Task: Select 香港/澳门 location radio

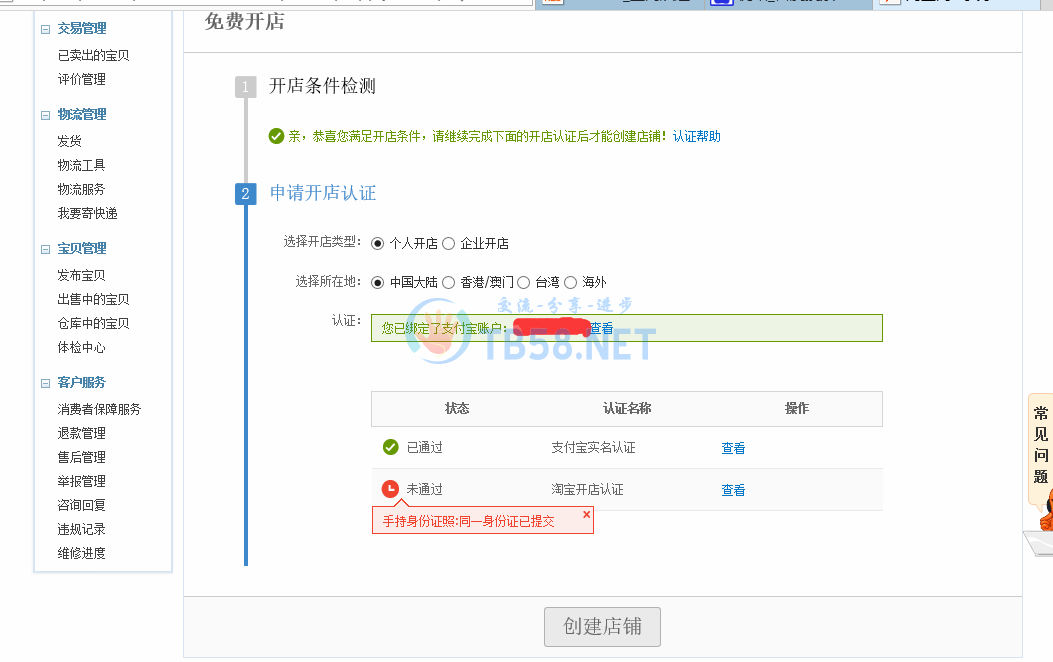Action: (449, 283)
